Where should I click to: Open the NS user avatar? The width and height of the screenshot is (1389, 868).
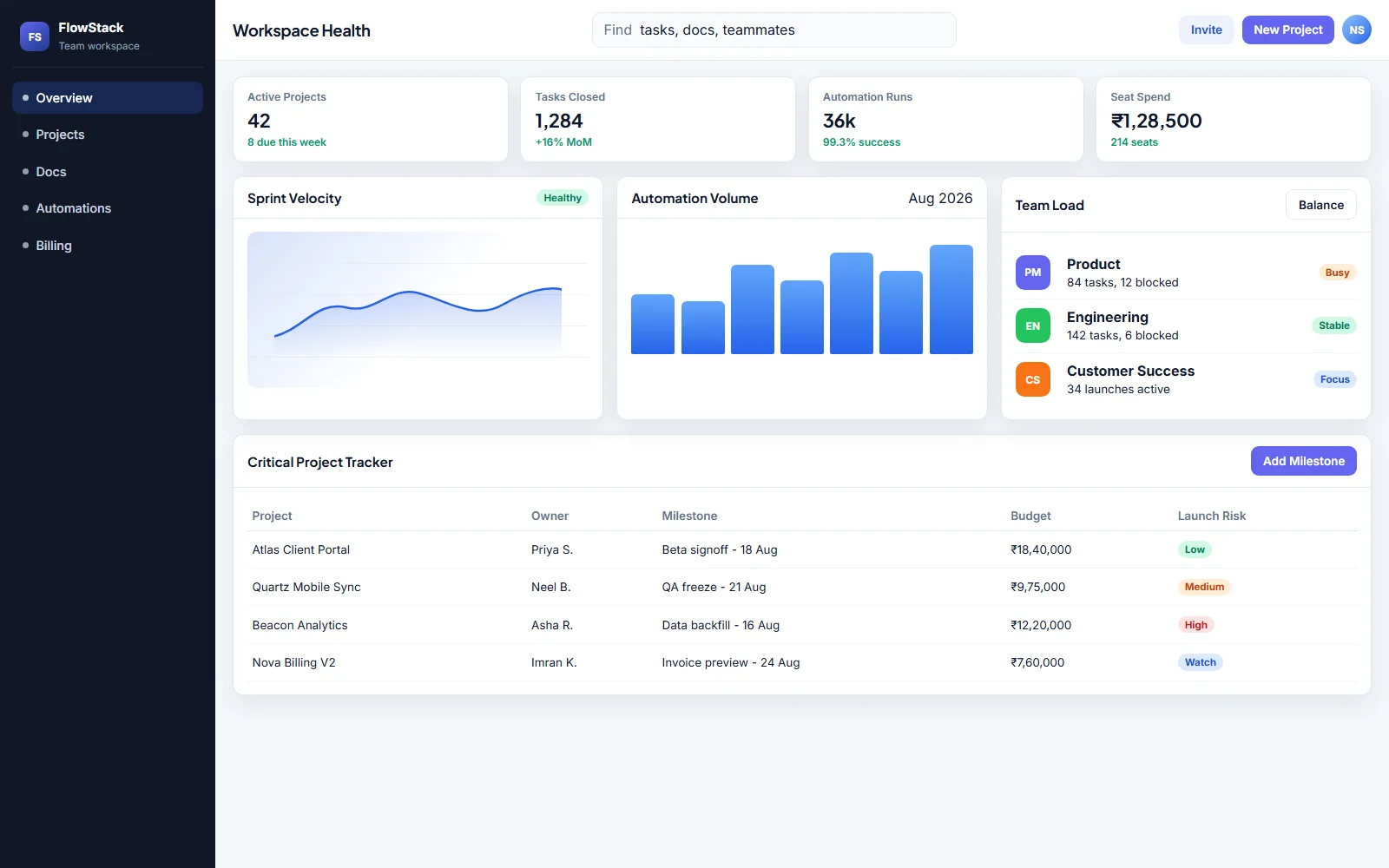coord(1356,30)
